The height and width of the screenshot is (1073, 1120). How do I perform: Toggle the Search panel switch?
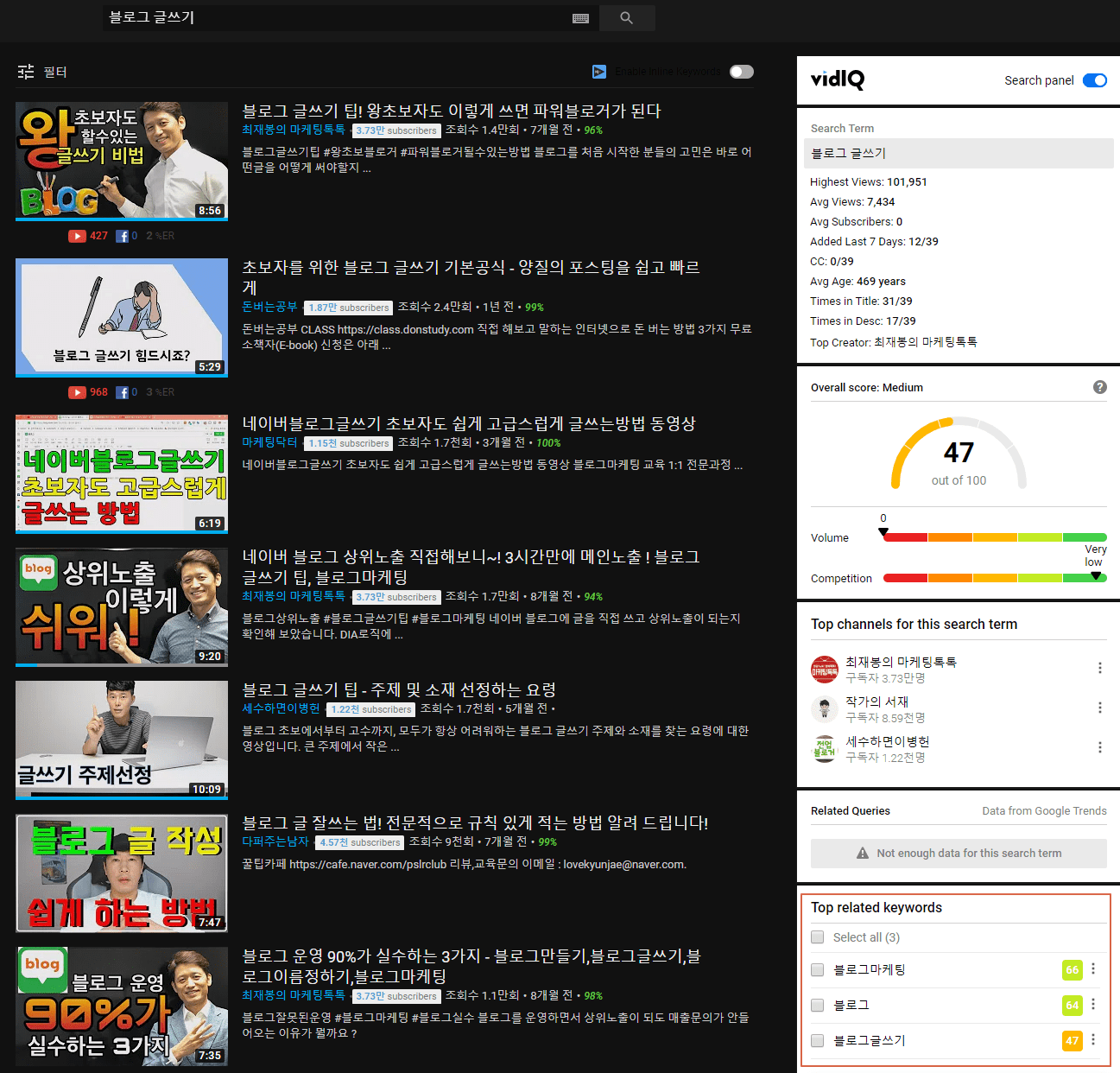(1094, 80)
